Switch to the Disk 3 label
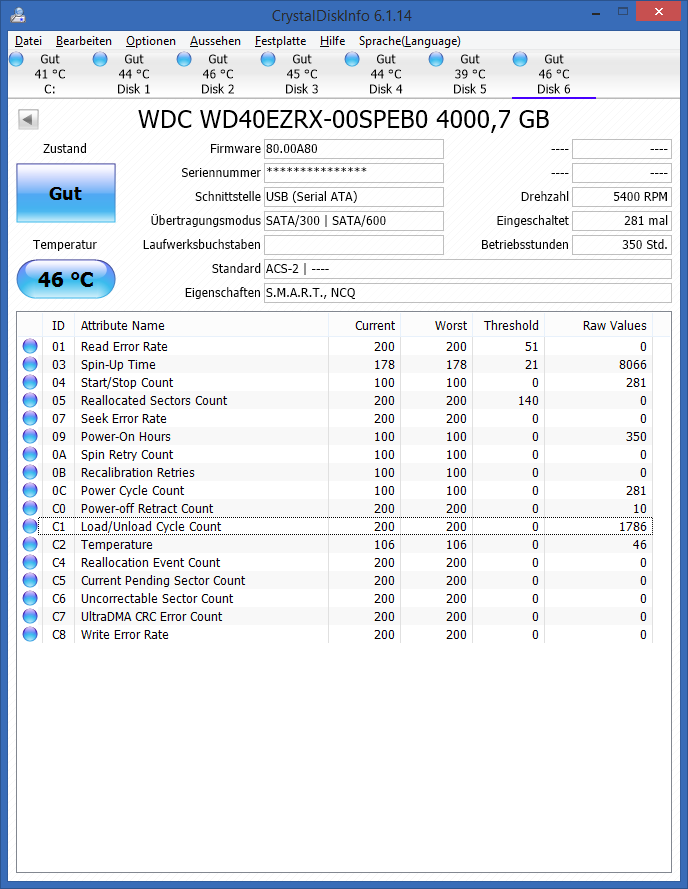This screenshot has height=889, width=688. click(x=301, y=89)
